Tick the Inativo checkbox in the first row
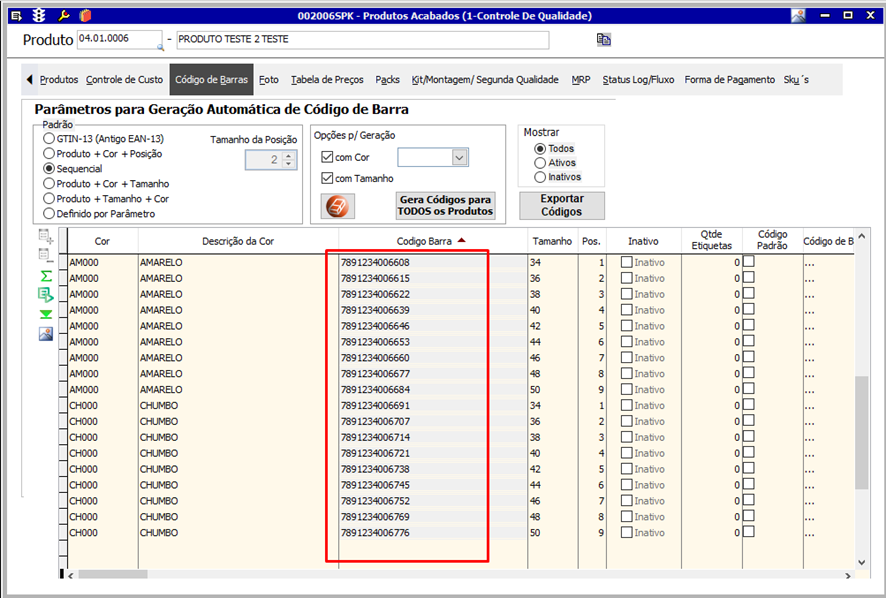 (x=627, y=263)
